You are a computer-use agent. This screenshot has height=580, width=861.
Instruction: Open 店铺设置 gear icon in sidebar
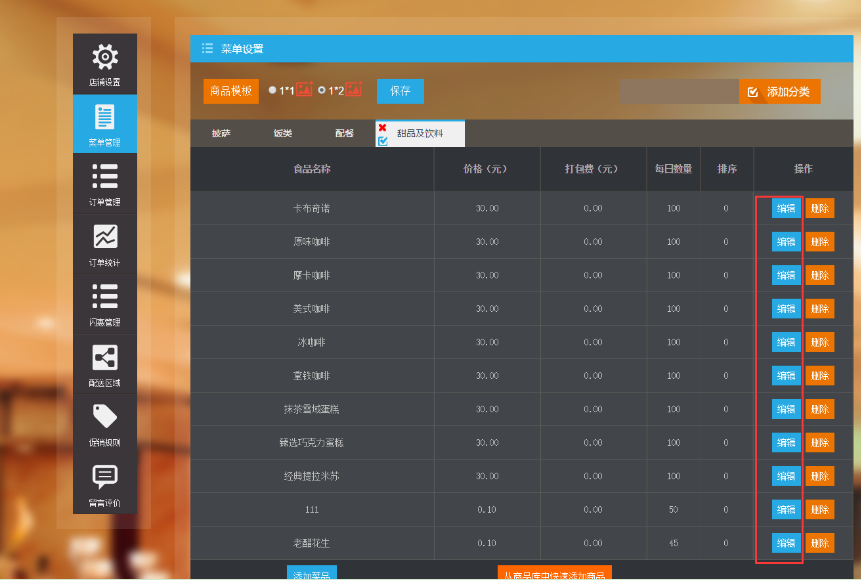click(105, 58)
